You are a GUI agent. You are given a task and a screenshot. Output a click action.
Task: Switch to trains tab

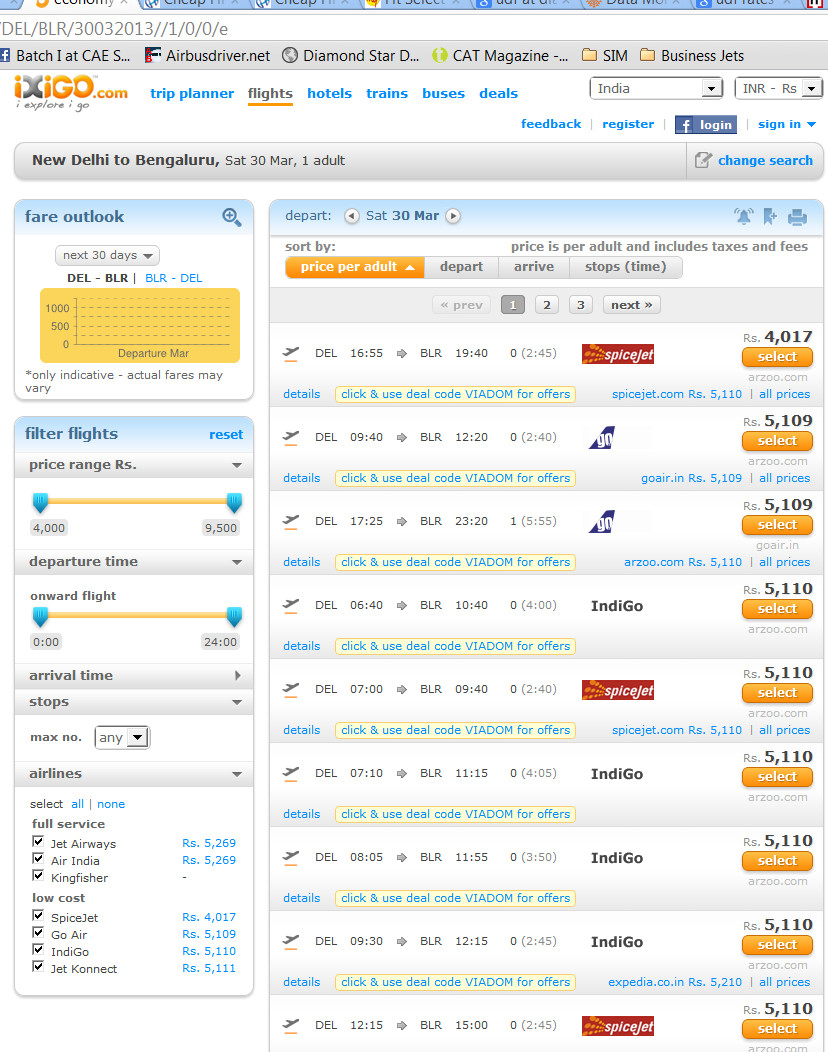click(387, 93)
